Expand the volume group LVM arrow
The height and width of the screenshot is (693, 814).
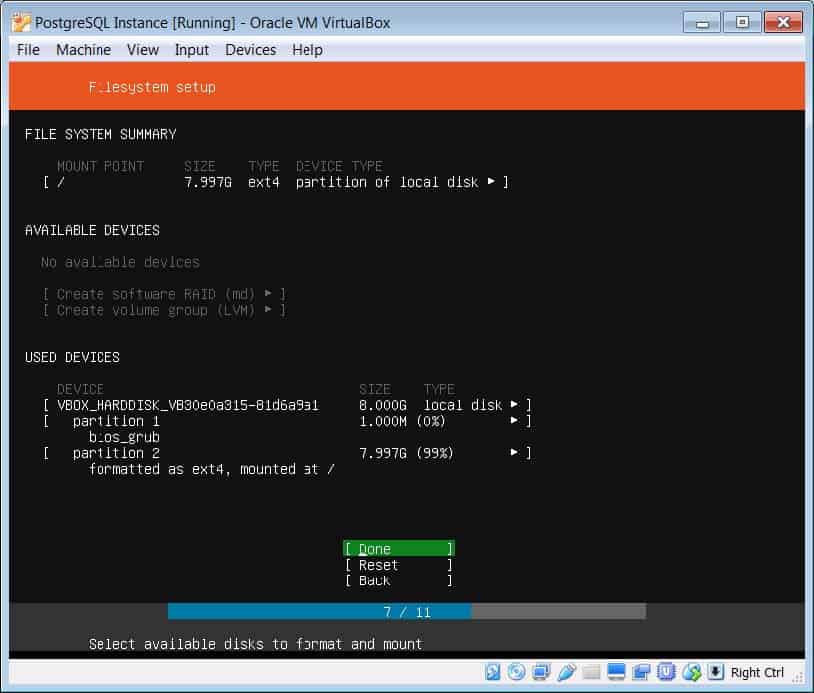pyautogui.click(x=268, y=309)
